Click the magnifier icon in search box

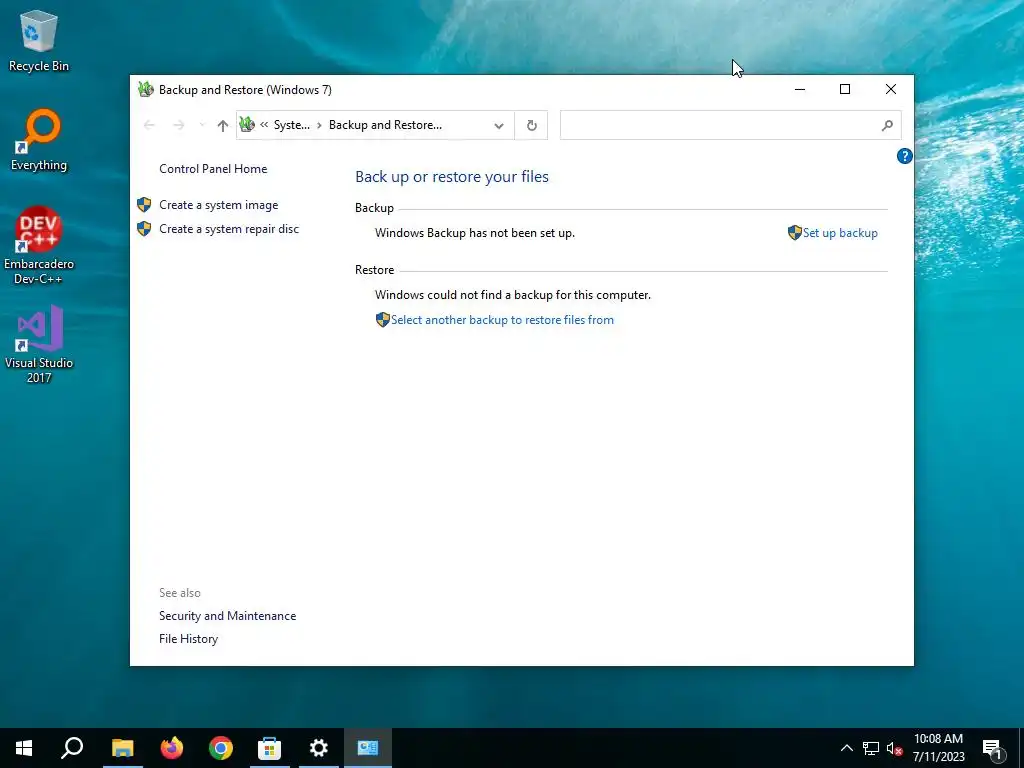pyautogui.click(x=887, y=125)
